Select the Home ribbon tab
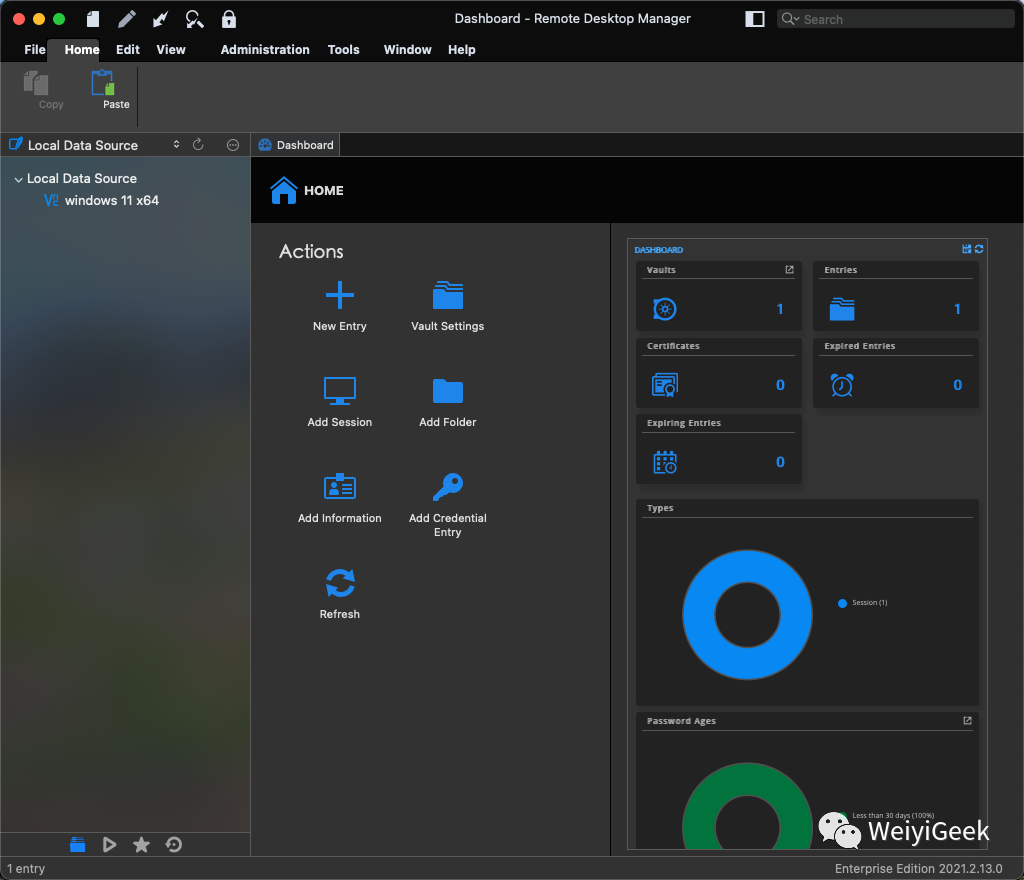1024x880 pixels. coord(82,50)
